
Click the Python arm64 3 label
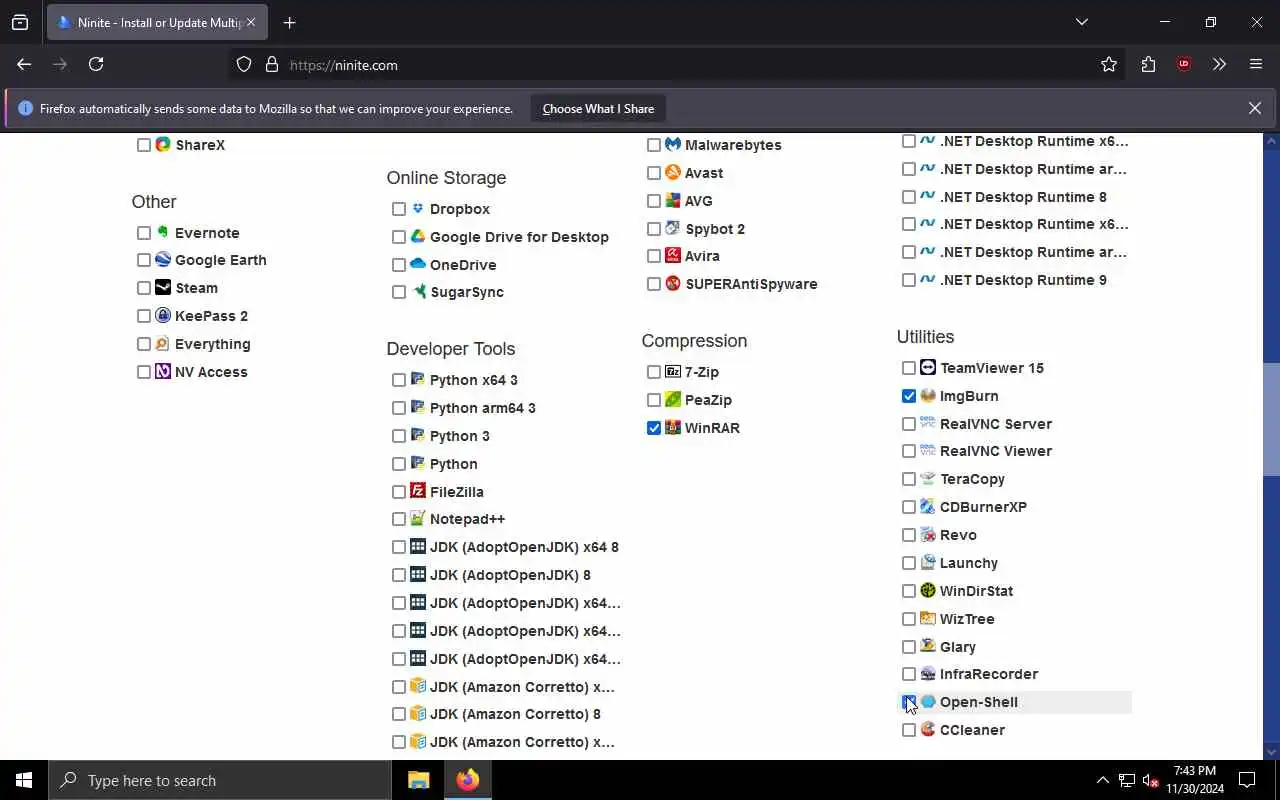(483, 408)
